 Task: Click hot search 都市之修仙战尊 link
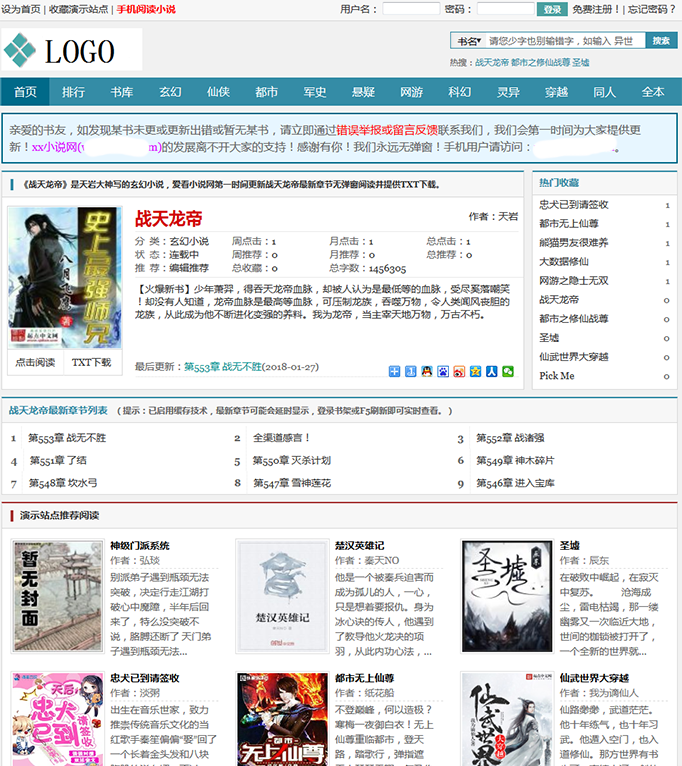point(541,63)
